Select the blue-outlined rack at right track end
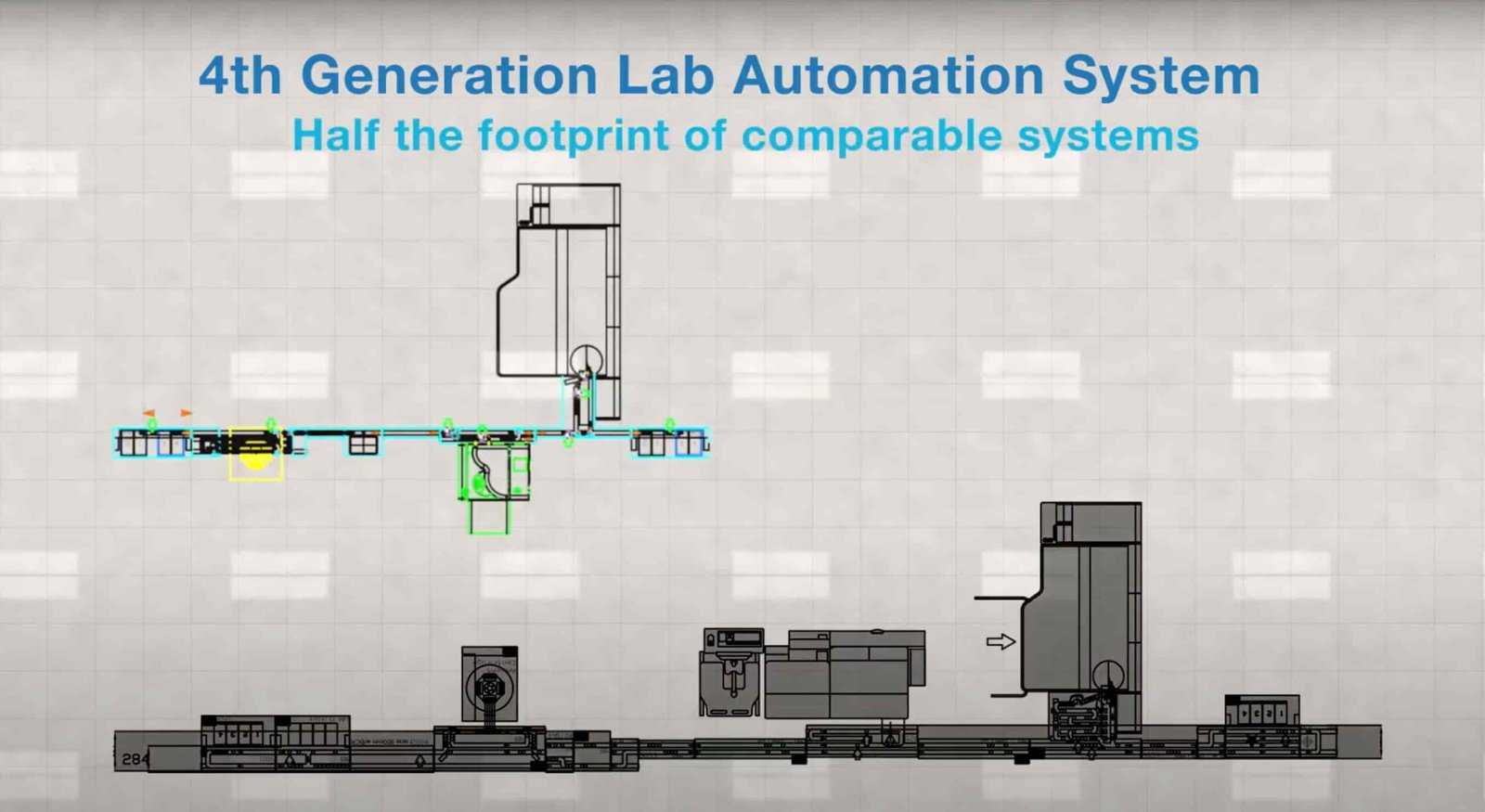The height and width of the screenshot is (812, 1485). (688, 444)
